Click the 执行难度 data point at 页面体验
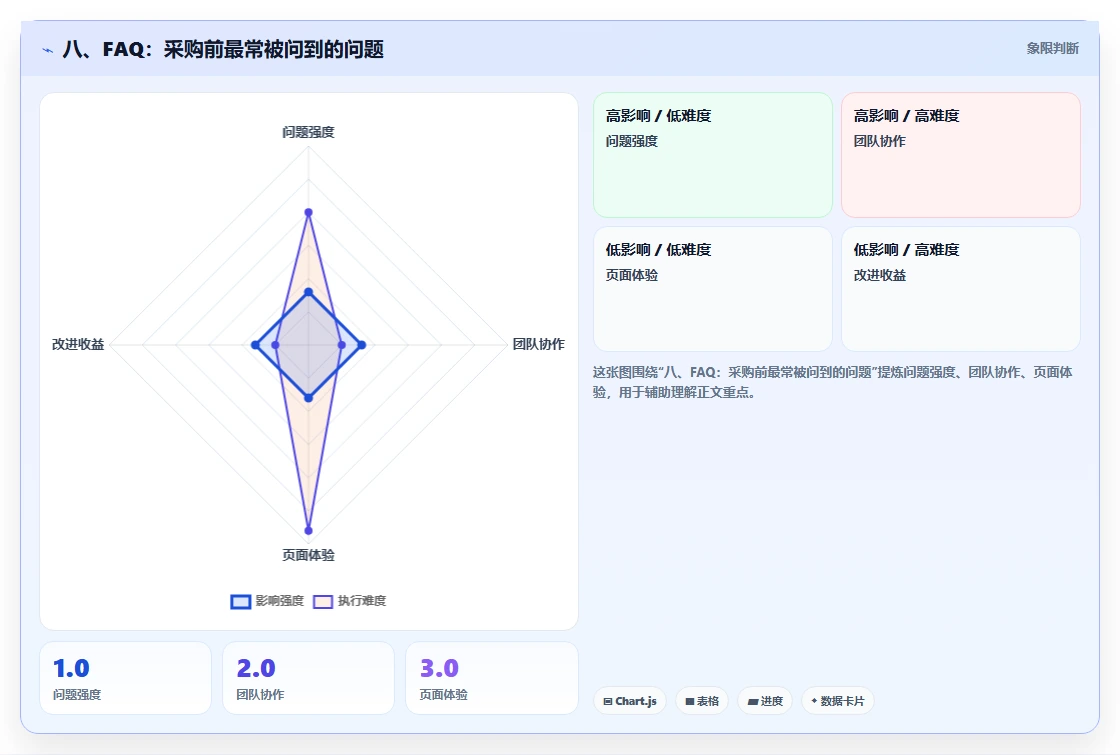 click(309, 531)
